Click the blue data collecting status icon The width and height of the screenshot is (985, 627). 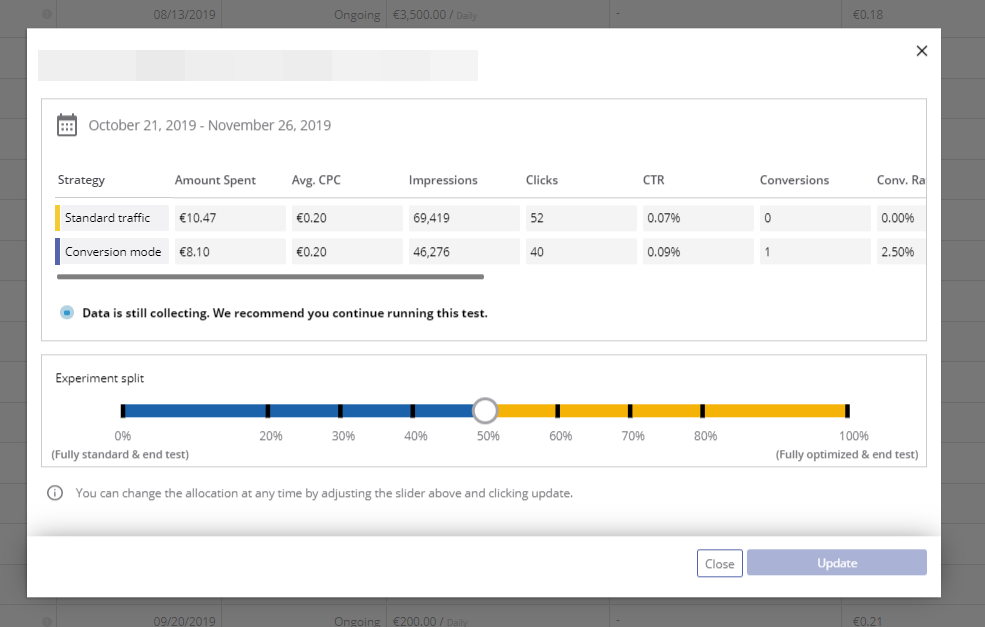coord(66,313)
